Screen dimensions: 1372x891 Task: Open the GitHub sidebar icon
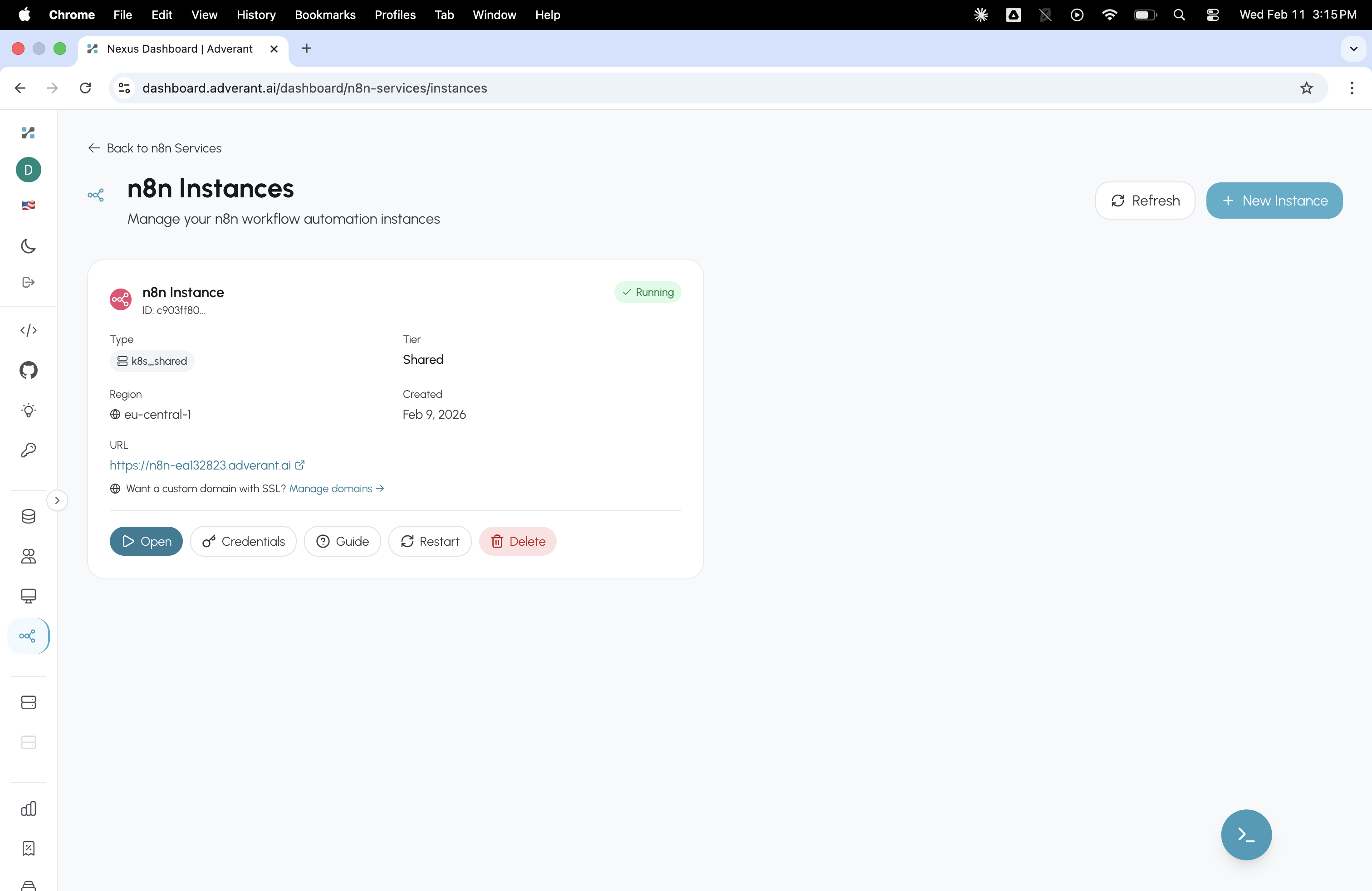coord(28,371)
